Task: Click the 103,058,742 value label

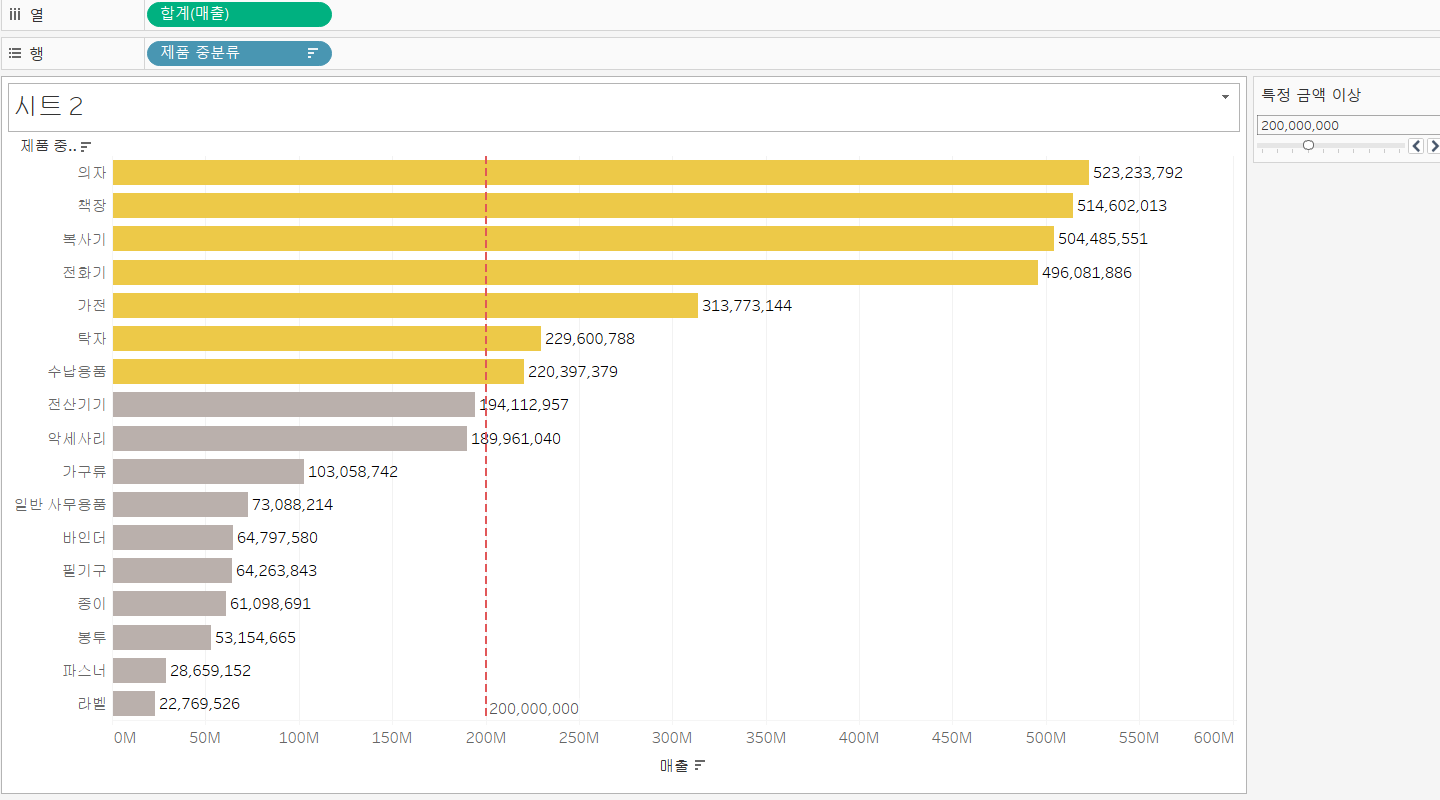Action: tap(353, 471)
